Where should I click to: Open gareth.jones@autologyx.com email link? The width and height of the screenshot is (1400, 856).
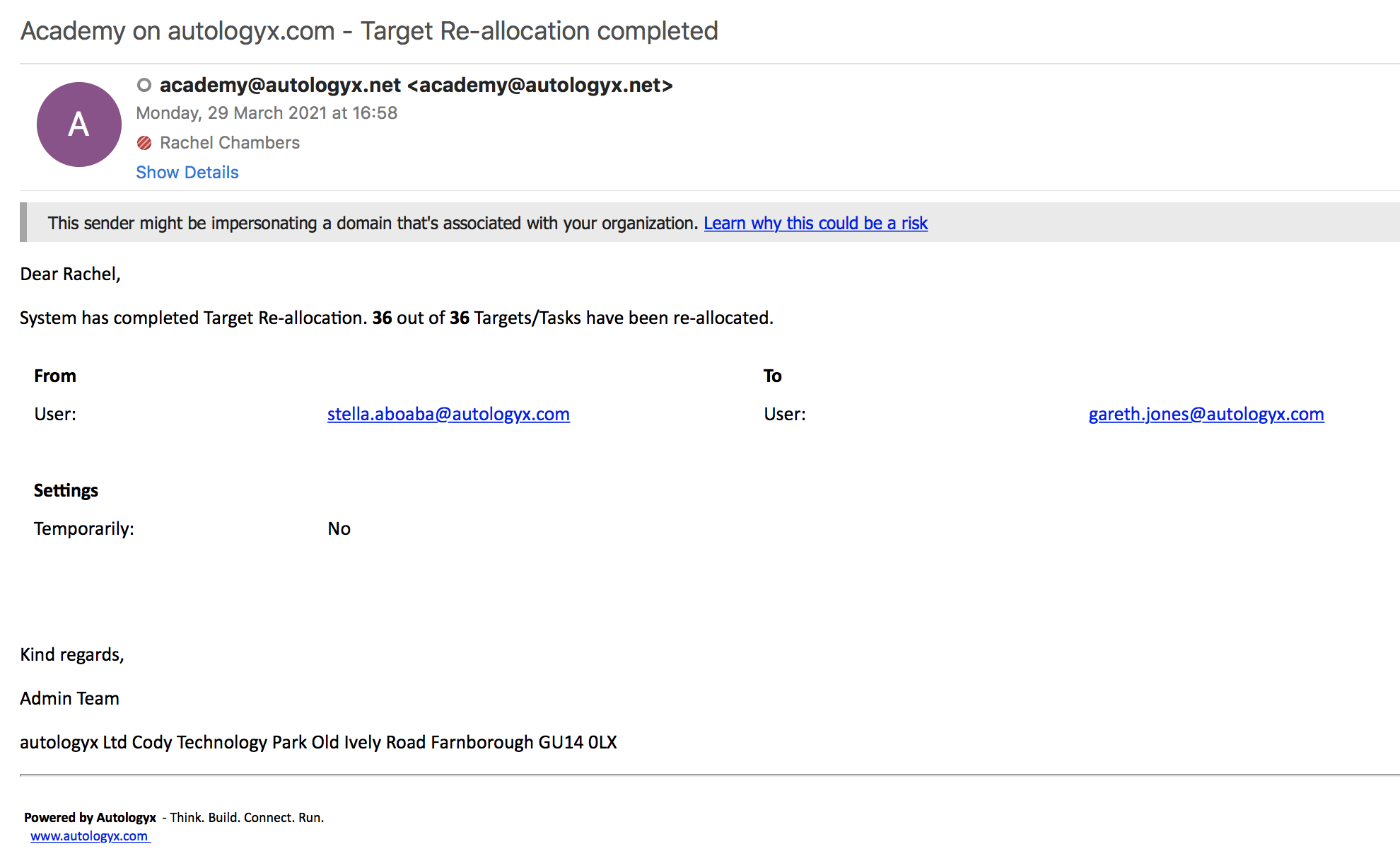1206,415
